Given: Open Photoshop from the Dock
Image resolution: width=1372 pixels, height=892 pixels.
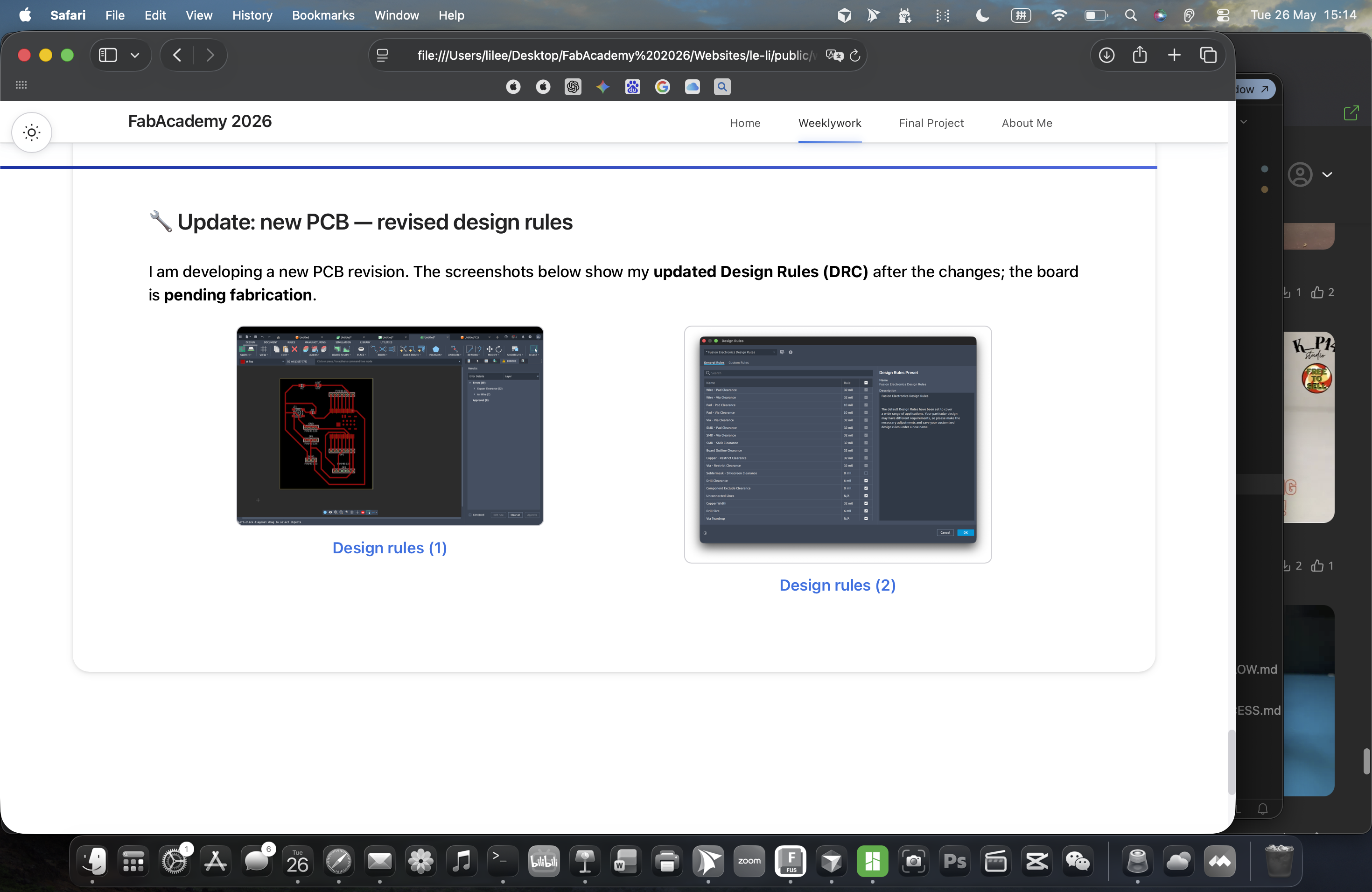Looking at the screenshot, I should (x=955, y=862).
